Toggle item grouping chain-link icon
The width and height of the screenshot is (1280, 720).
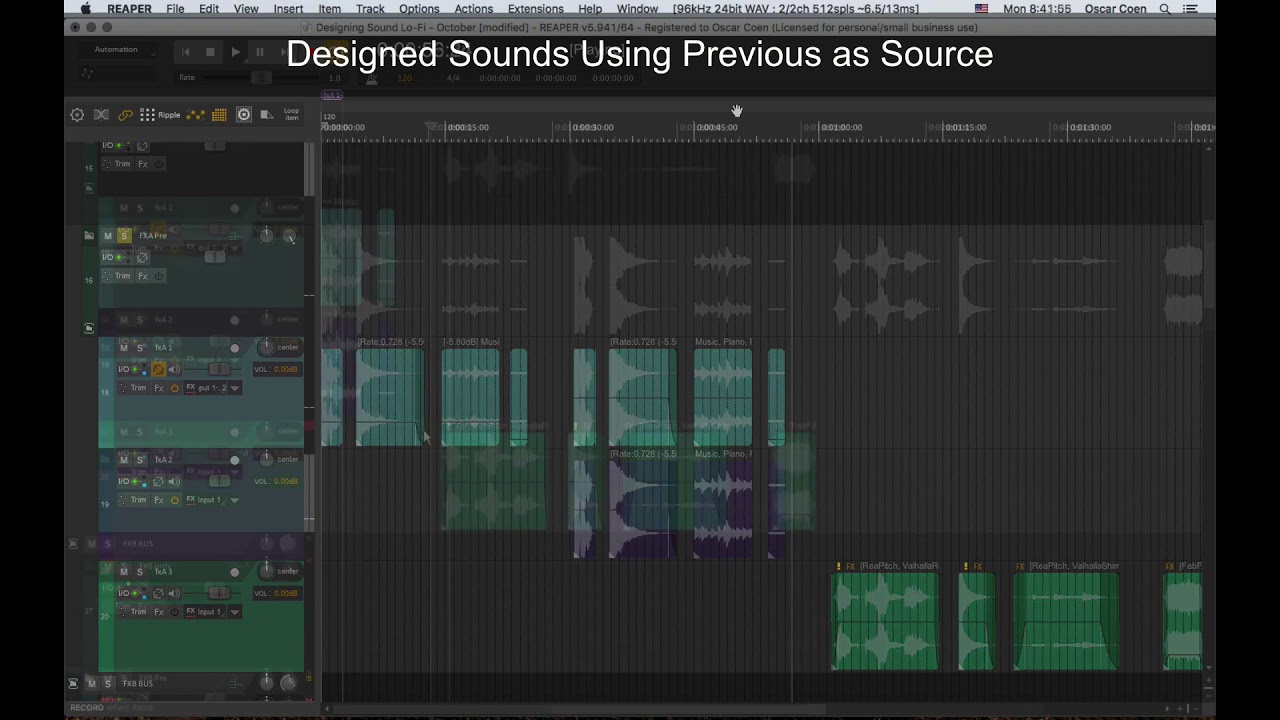pos(125,115)
